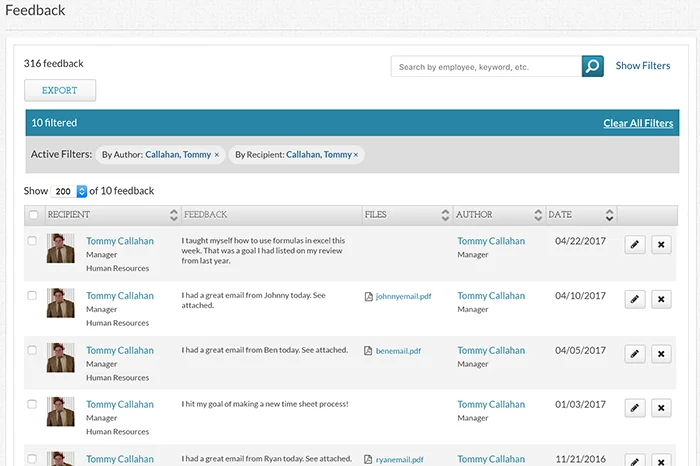Click recipient photo in the 01/03/2017 row
Image resolution: width=700 pixels, height=466 pixels.
click(x=61, y=412)
